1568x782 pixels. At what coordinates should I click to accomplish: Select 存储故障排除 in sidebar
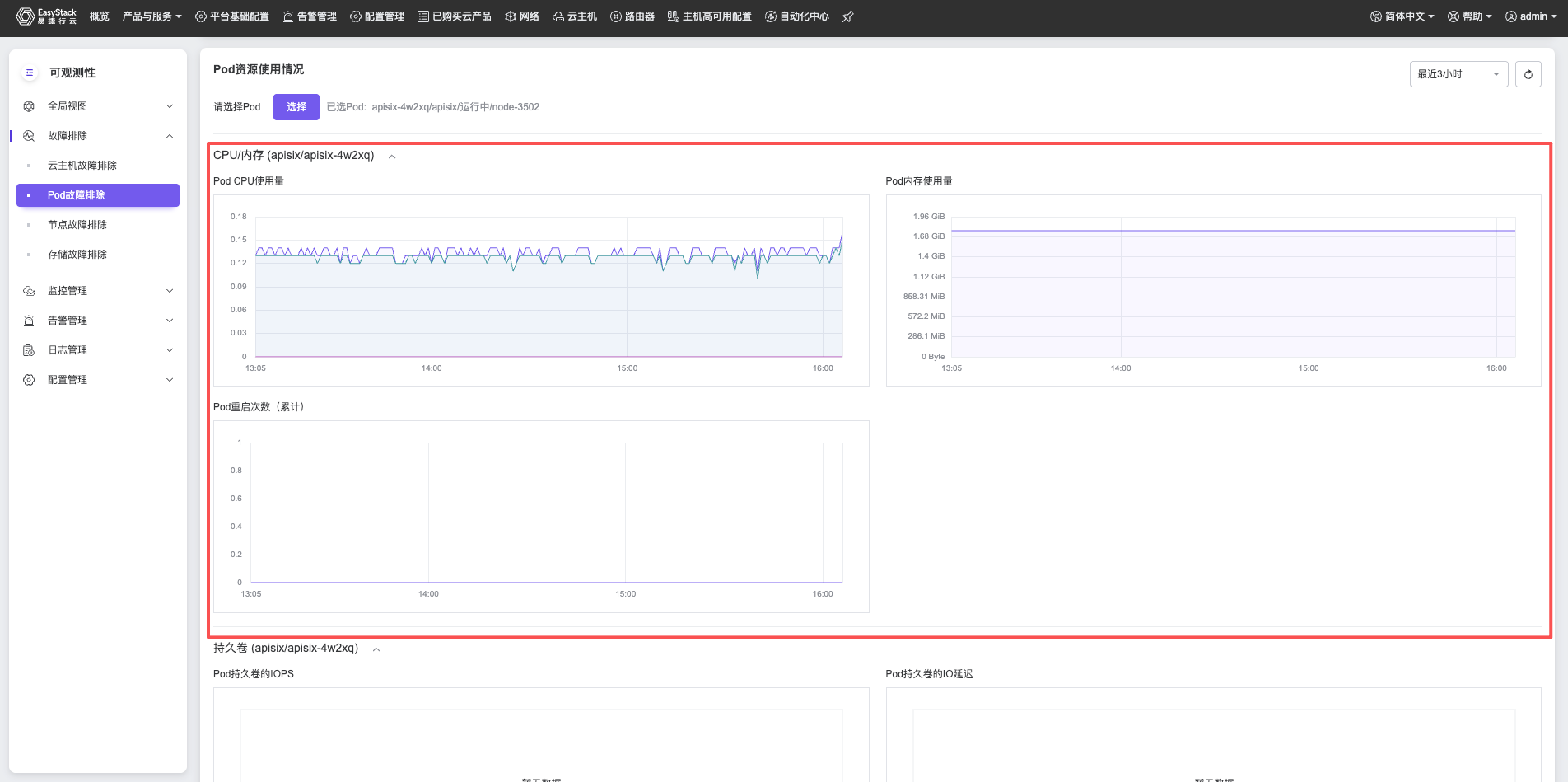pyautogui.click(x=77, y=255)
